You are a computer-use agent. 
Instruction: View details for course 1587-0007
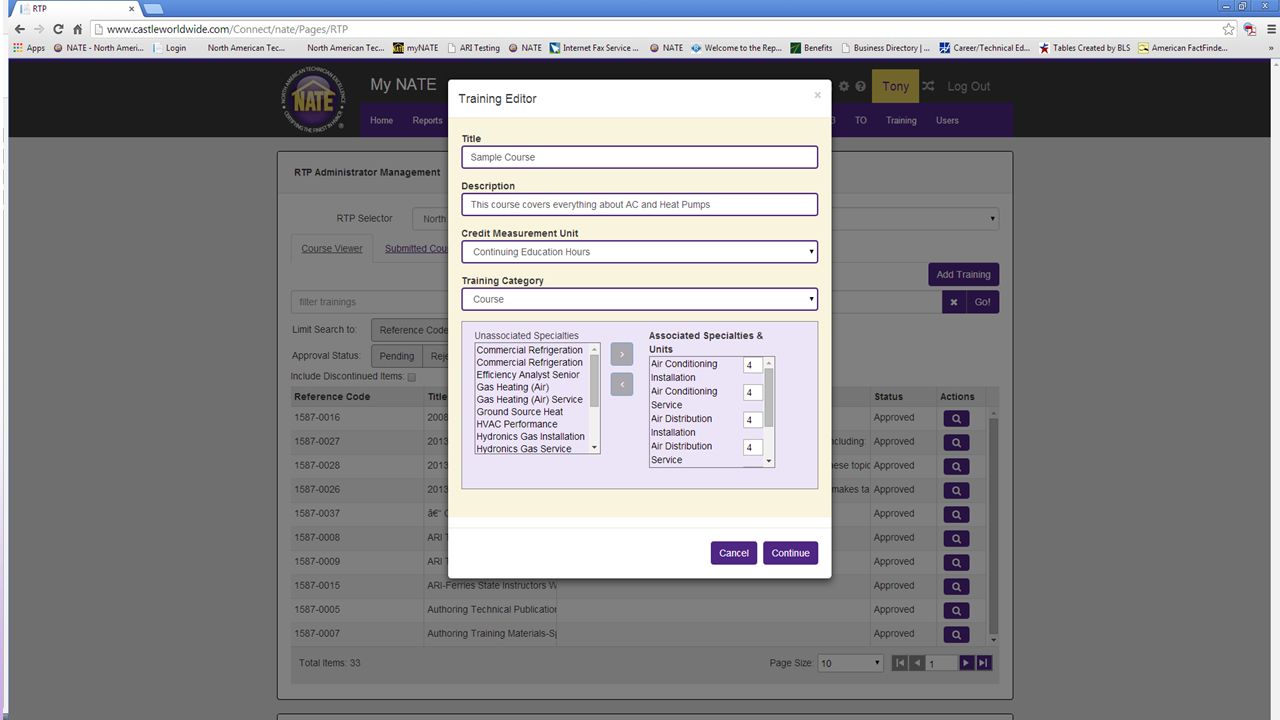[956, 634]
